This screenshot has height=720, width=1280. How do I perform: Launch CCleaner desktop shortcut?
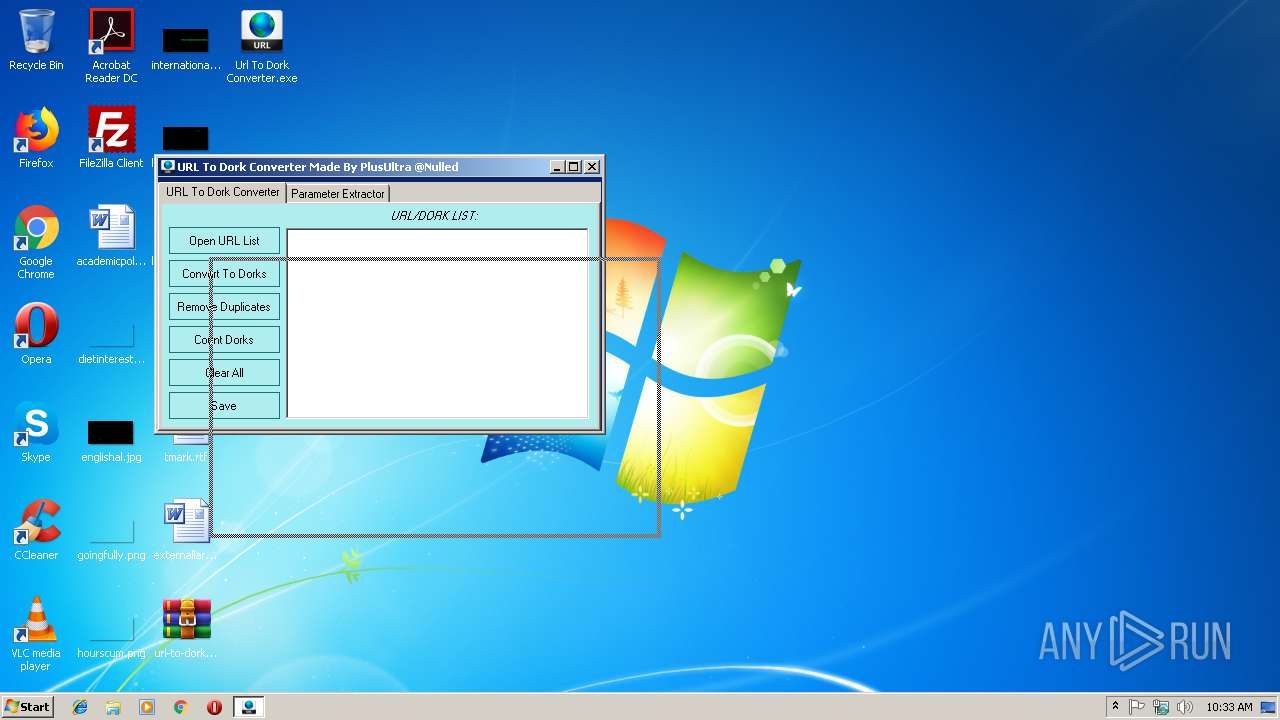36,530
